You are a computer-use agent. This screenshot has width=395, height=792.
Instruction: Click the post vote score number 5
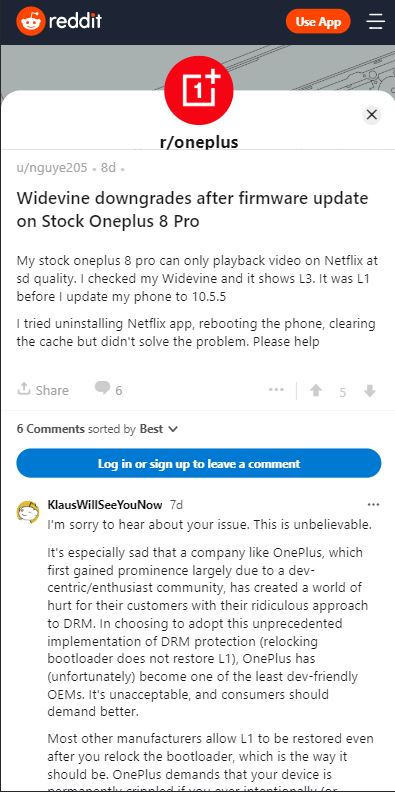tap(342, 392)
